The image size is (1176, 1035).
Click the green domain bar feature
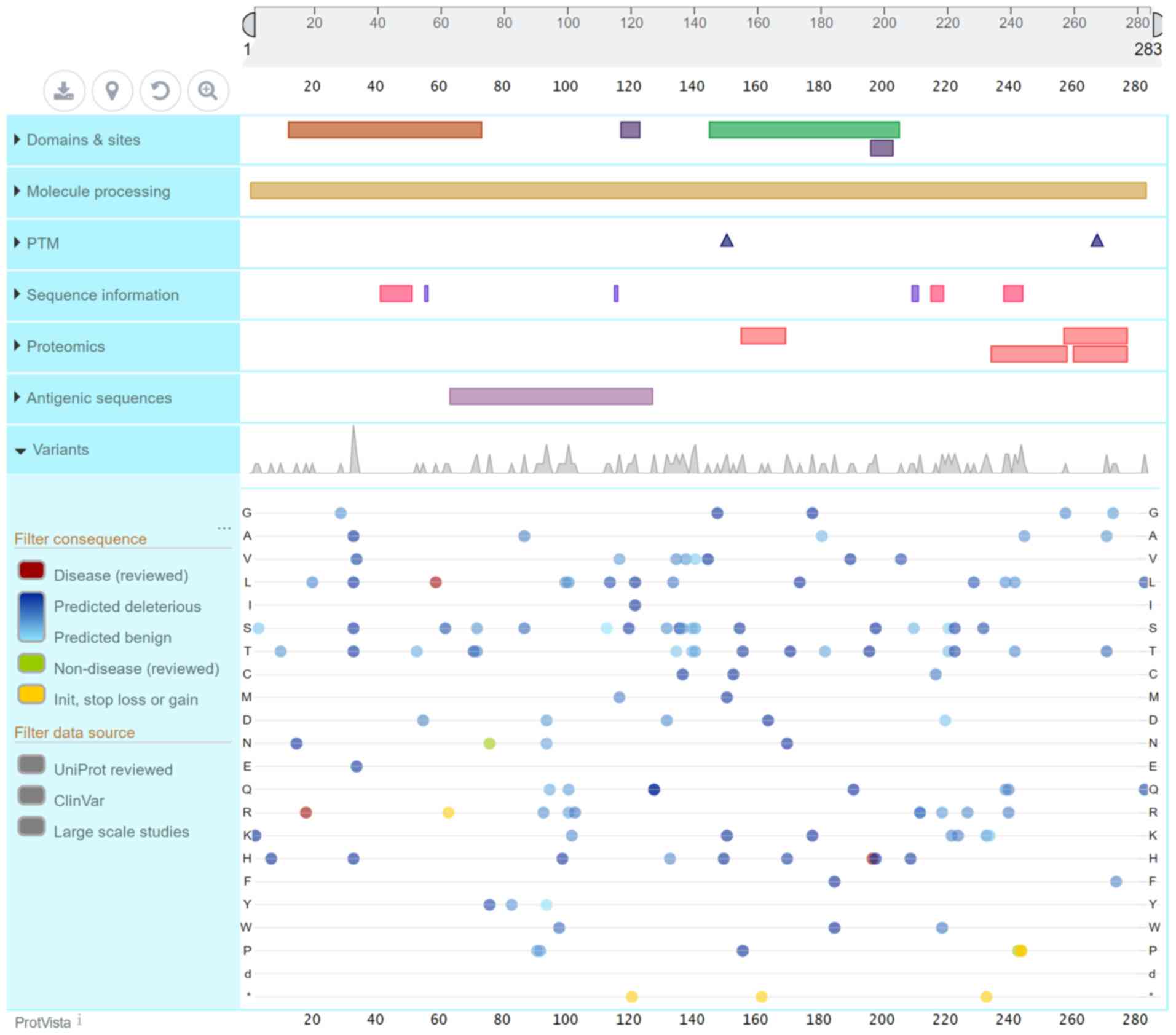coord(803,130)
